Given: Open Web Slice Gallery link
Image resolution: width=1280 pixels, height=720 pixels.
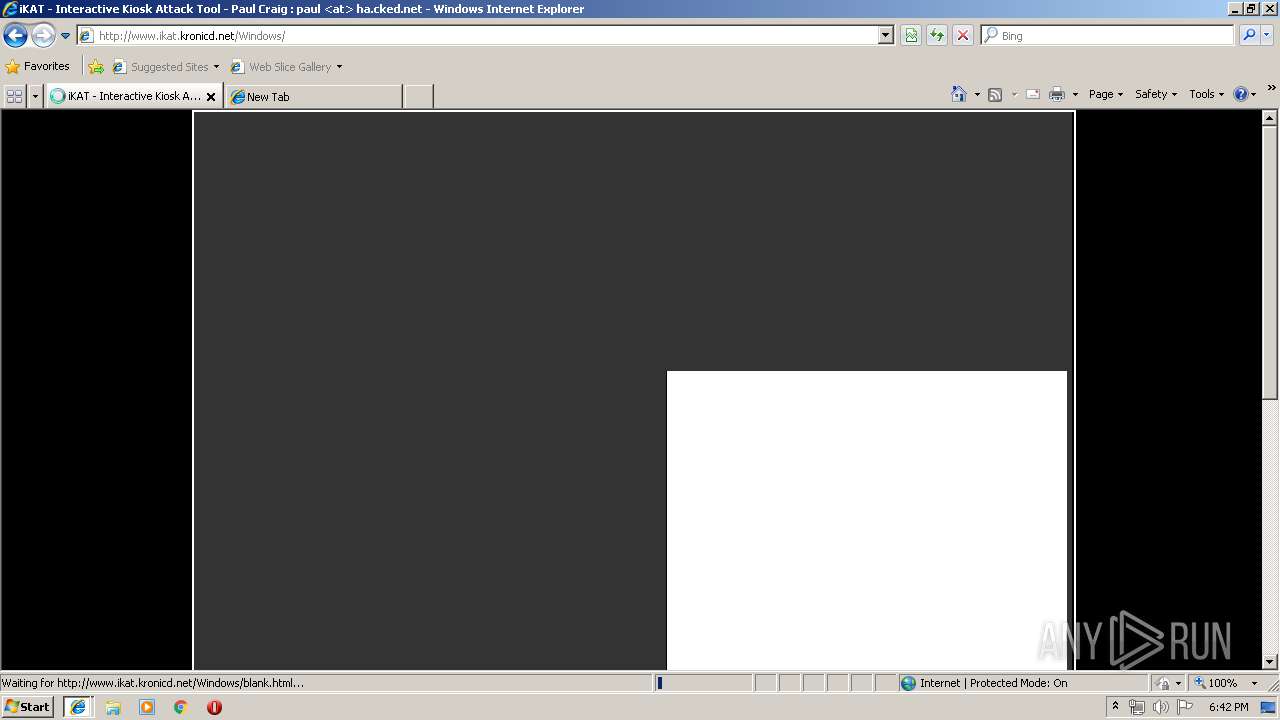Looking at the screenshot, I should (x=286, y=66).
